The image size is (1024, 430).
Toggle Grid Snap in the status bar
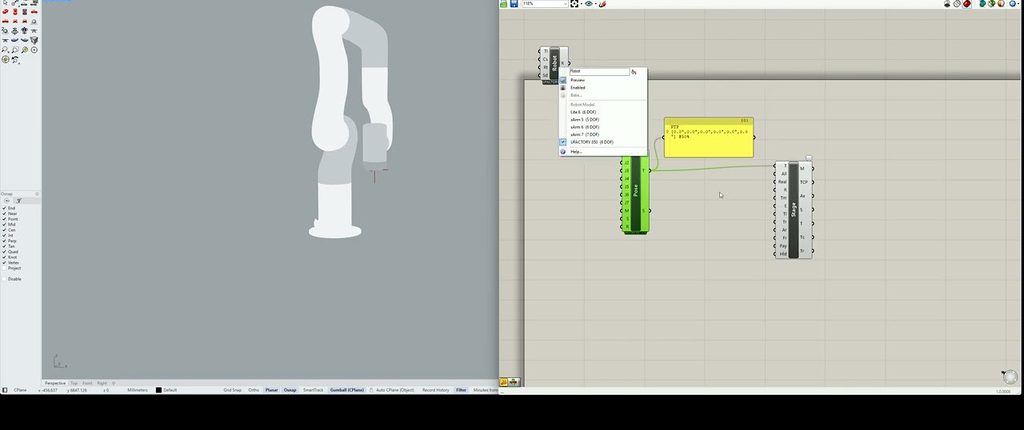pyautogui.click(x=232, y=390)
